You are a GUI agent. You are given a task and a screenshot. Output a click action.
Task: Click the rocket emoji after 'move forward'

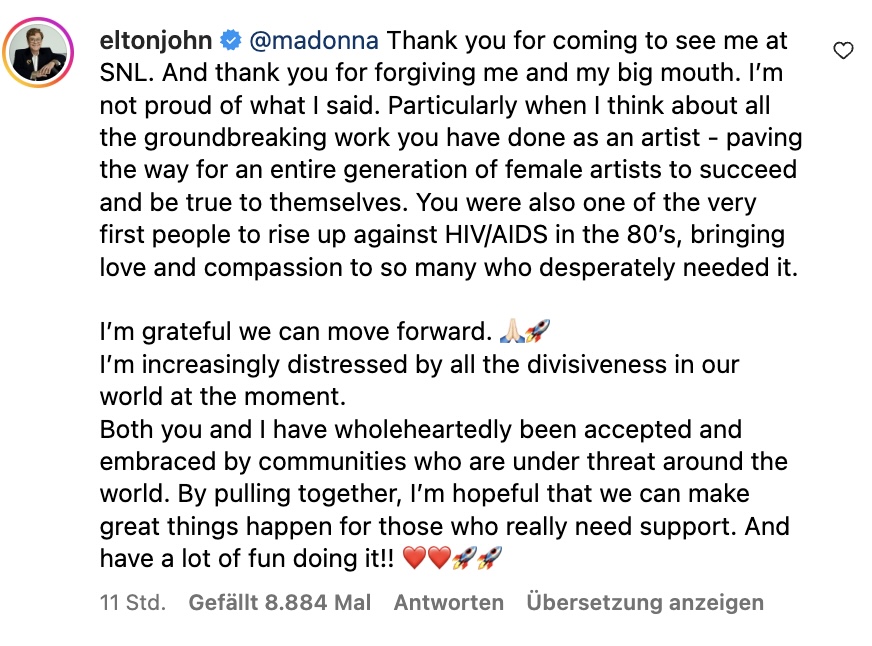point(538,331)
